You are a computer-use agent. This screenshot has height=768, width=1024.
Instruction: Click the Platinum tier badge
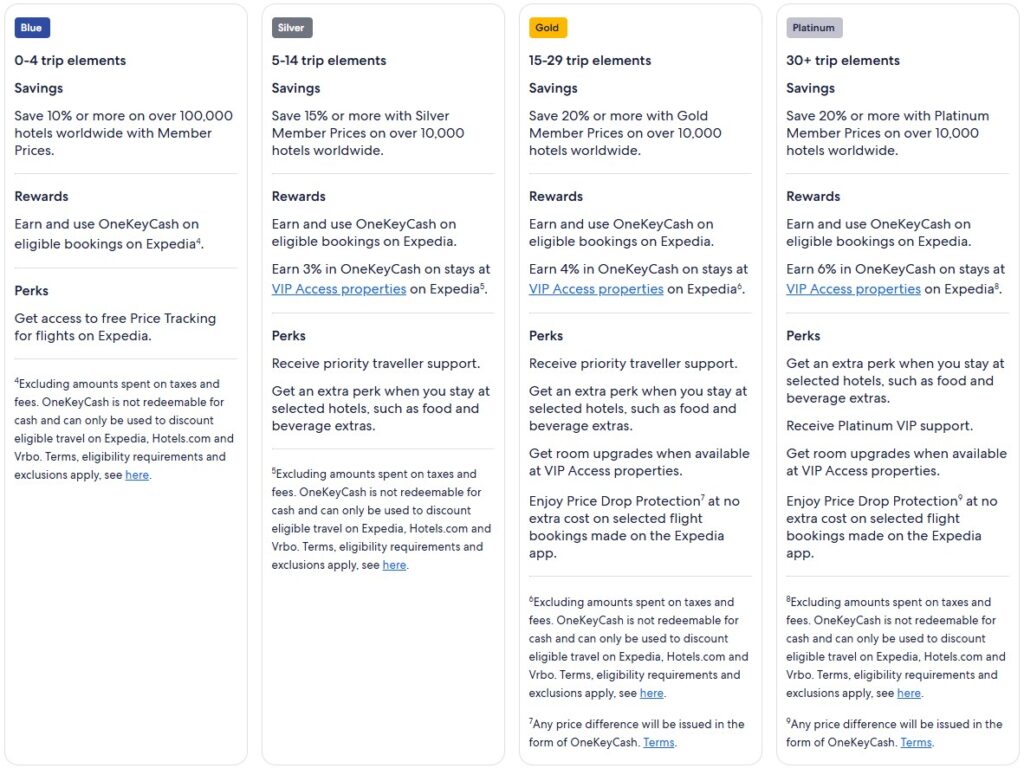click(x=814, y=28)
